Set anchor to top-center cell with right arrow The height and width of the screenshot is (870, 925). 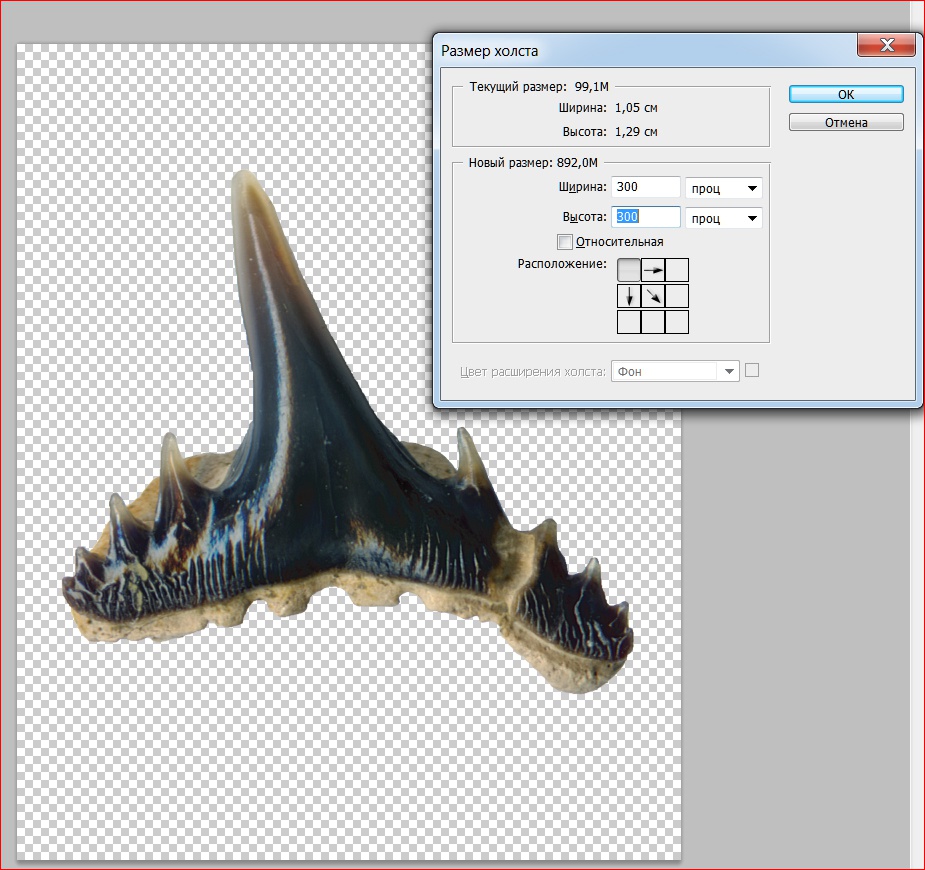(653, 270)
